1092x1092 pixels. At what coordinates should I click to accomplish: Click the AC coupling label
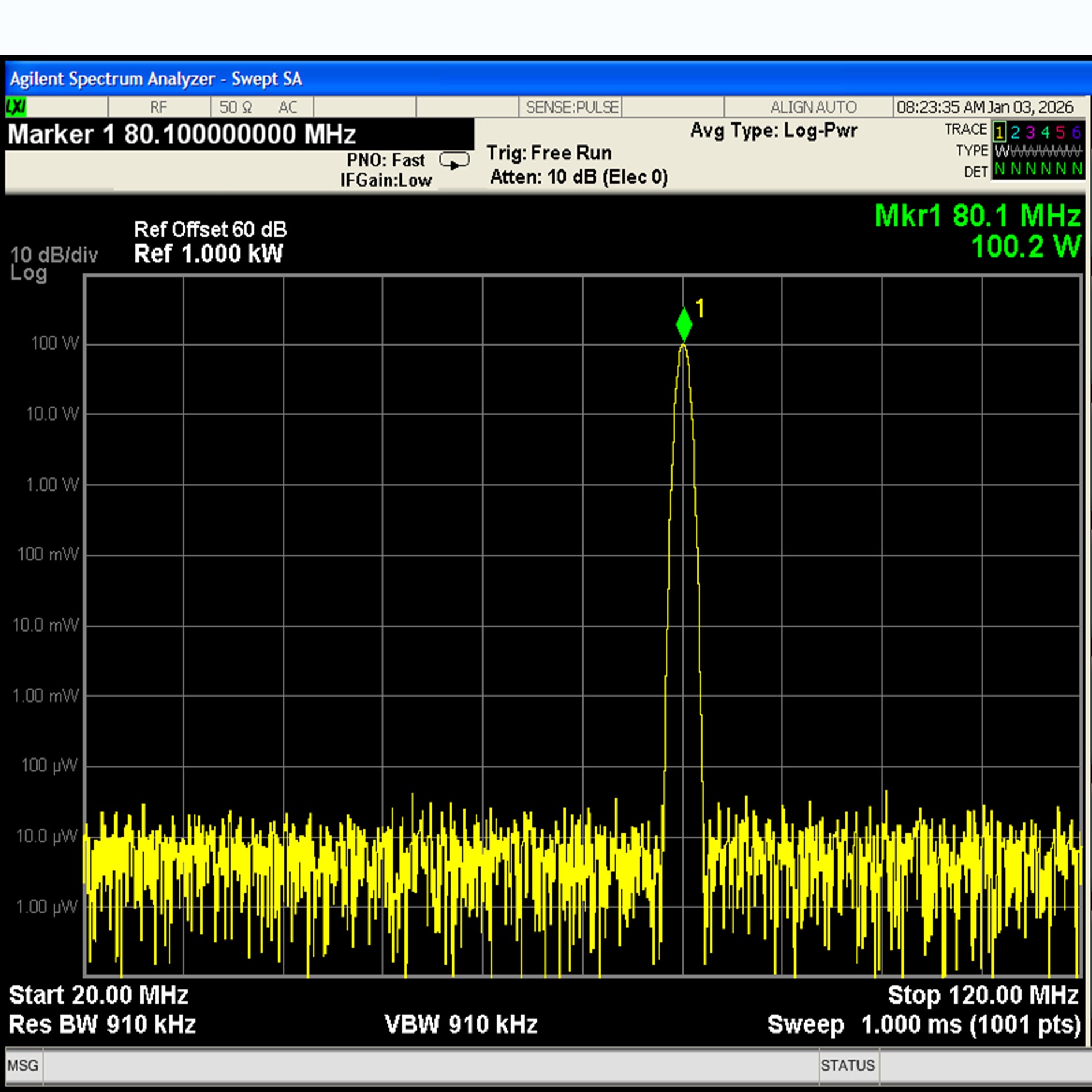tap(288, 107)
